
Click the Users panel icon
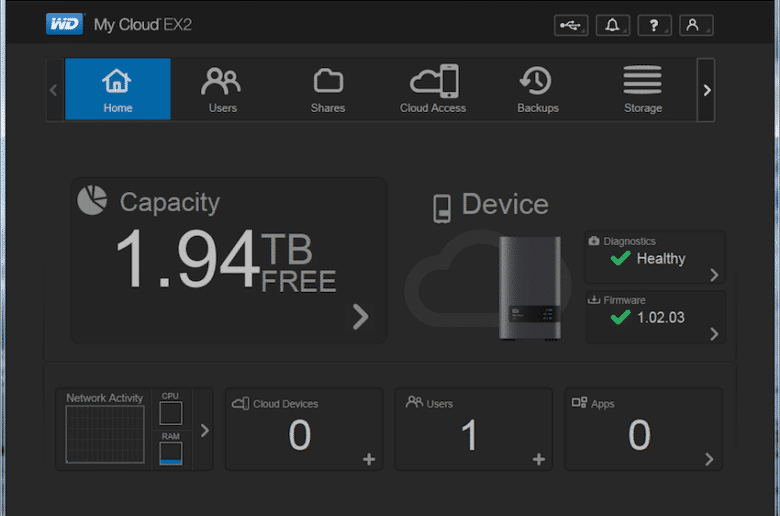(414, 402)
